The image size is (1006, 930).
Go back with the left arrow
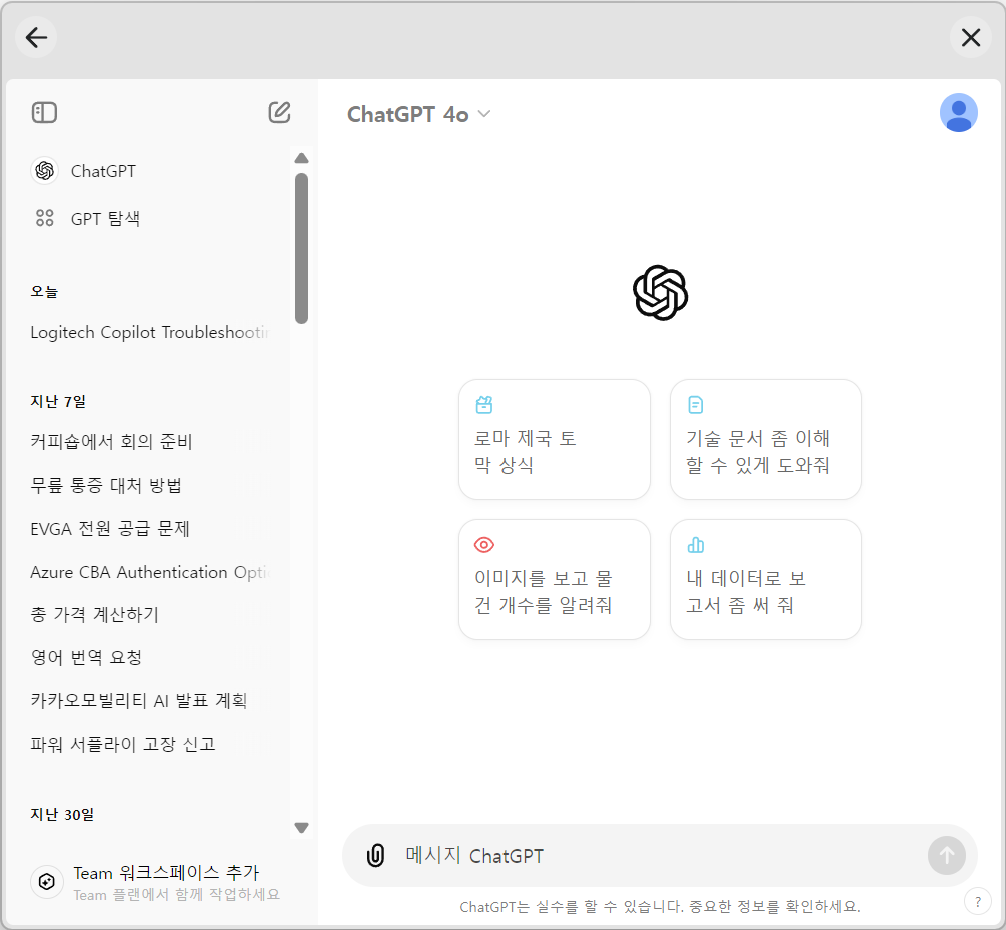(36, 37)
